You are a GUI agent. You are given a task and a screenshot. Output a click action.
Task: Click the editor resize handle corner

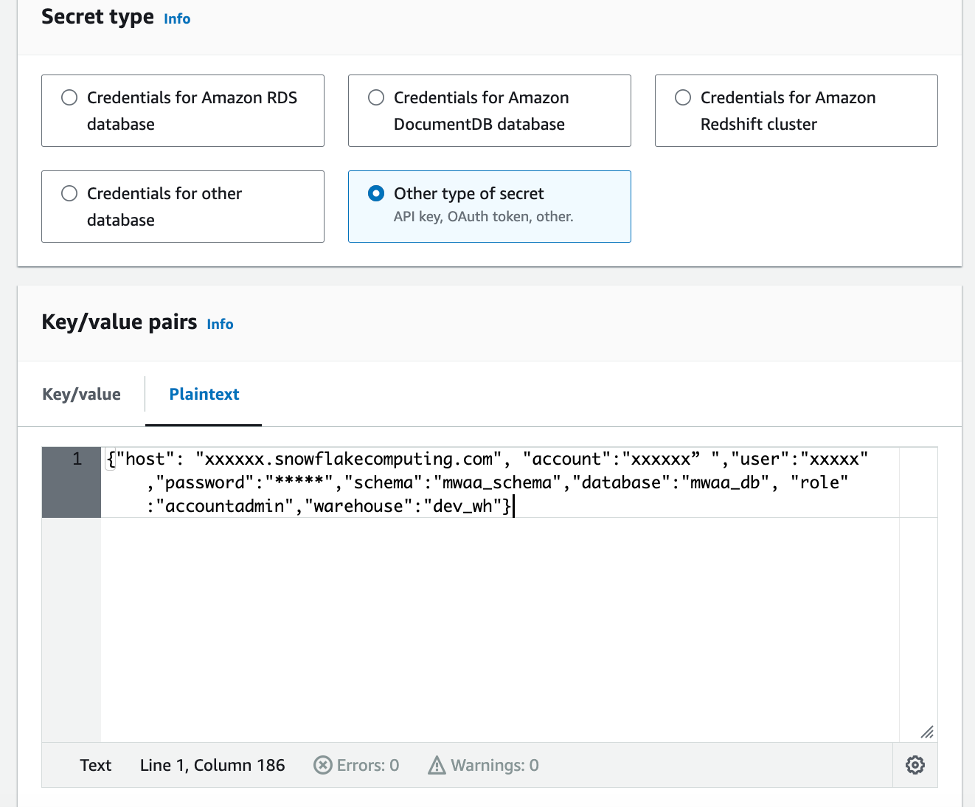(927, 731)
